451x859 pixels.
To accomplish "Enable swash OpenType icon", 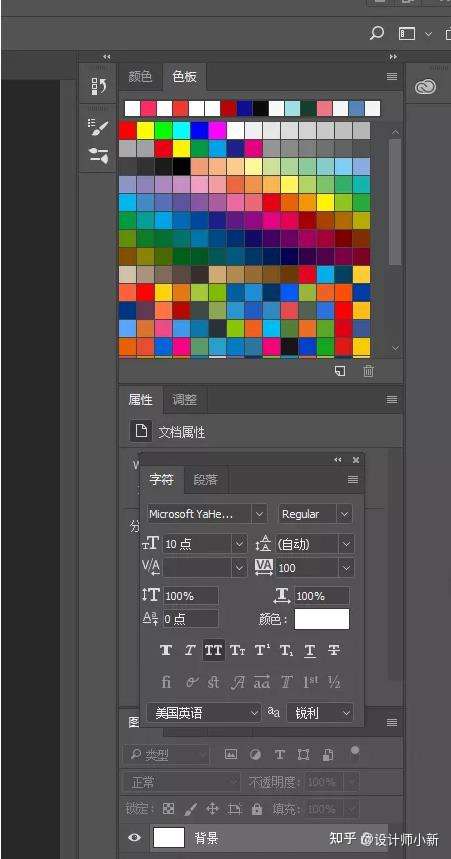I will [x=237, y=682].
